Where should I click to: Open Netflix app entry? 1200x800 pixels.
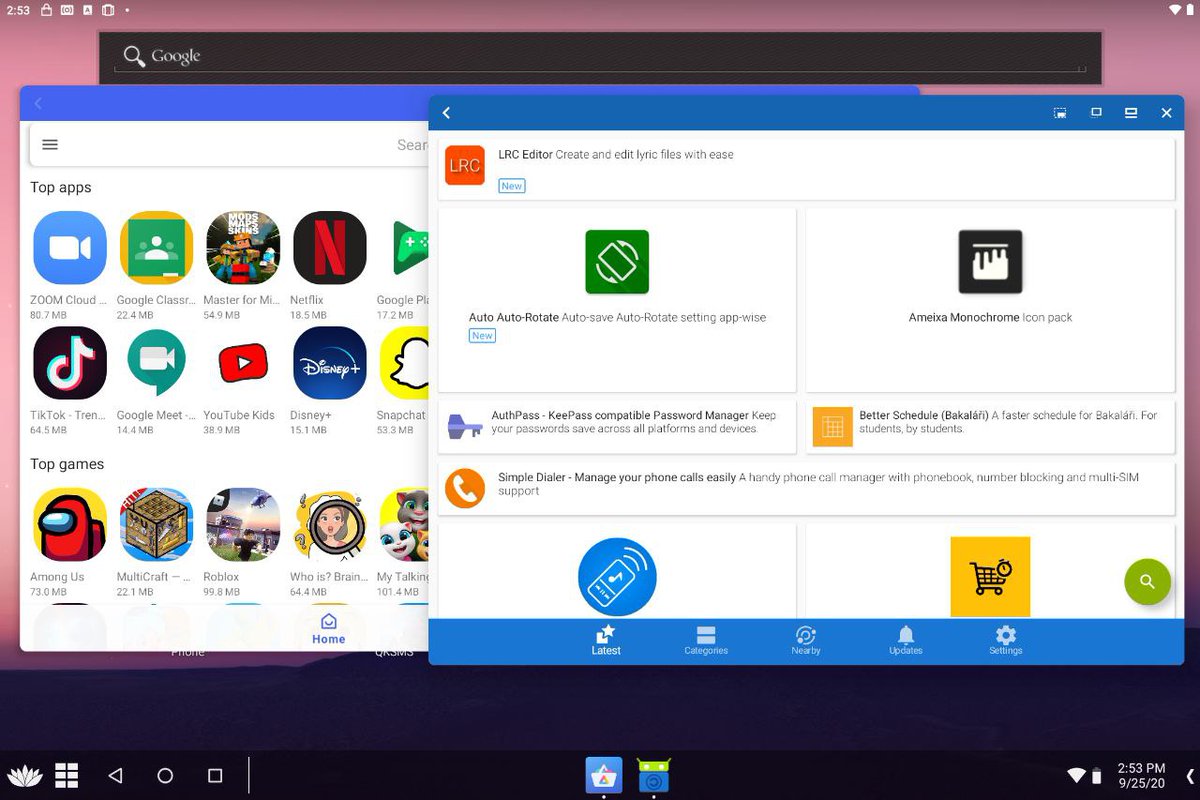pos(329,265)
